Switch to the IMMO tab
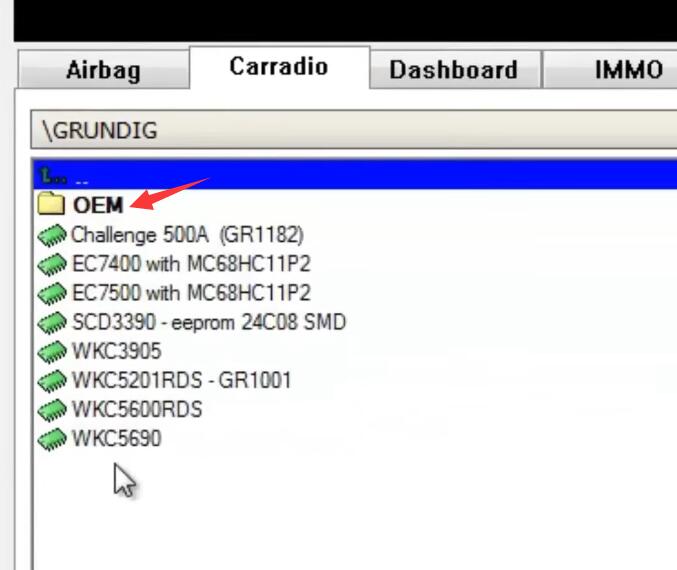The image size is (677, 570). (610, 70)
